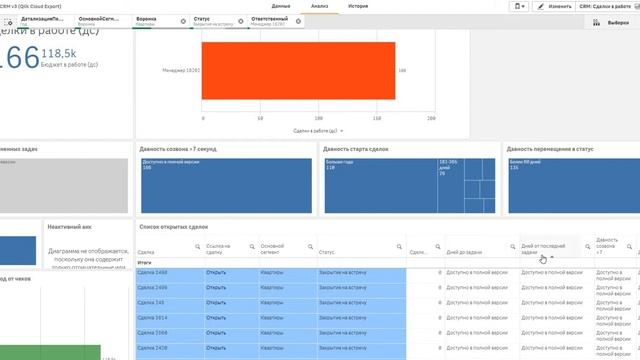The image size is (640, 360).
Task: Open the sheet selector CRM: Сделки в работе
Action: coord(608,7)
